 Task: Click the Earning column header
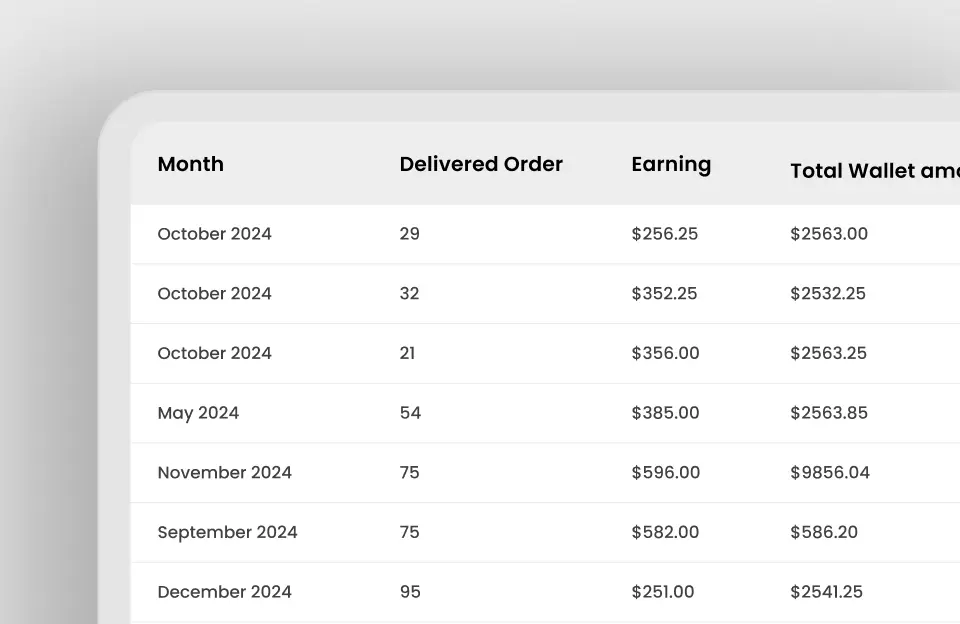671,165
